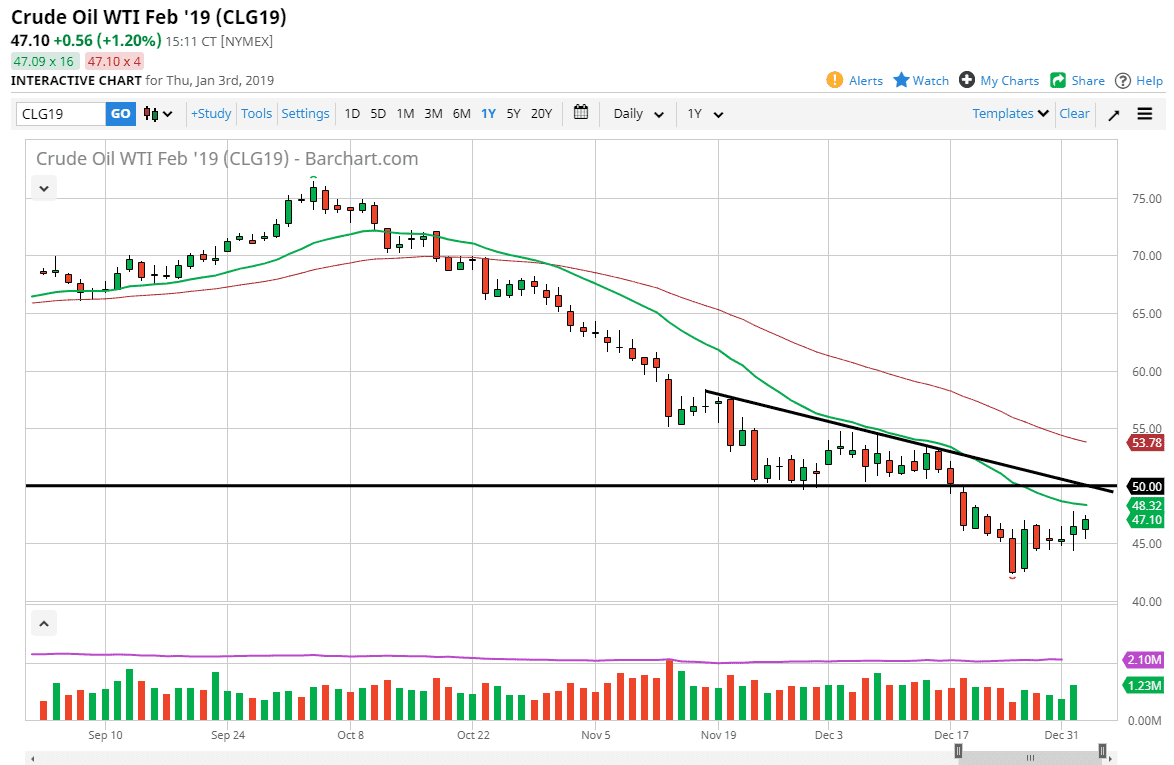Collapse the volume pane chevron
This screenshot has height=765, width=1174.
pos(44,624)
